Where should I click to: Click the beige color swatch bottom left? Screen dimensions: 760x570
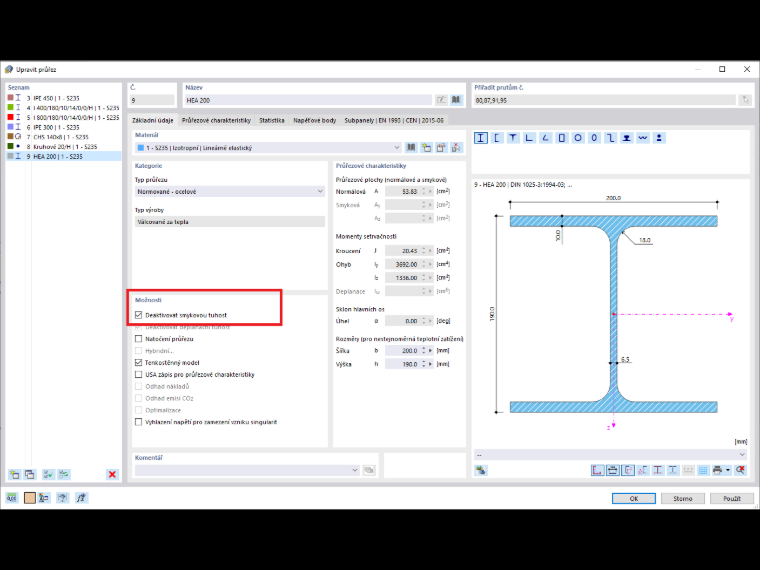coord(30,498)
